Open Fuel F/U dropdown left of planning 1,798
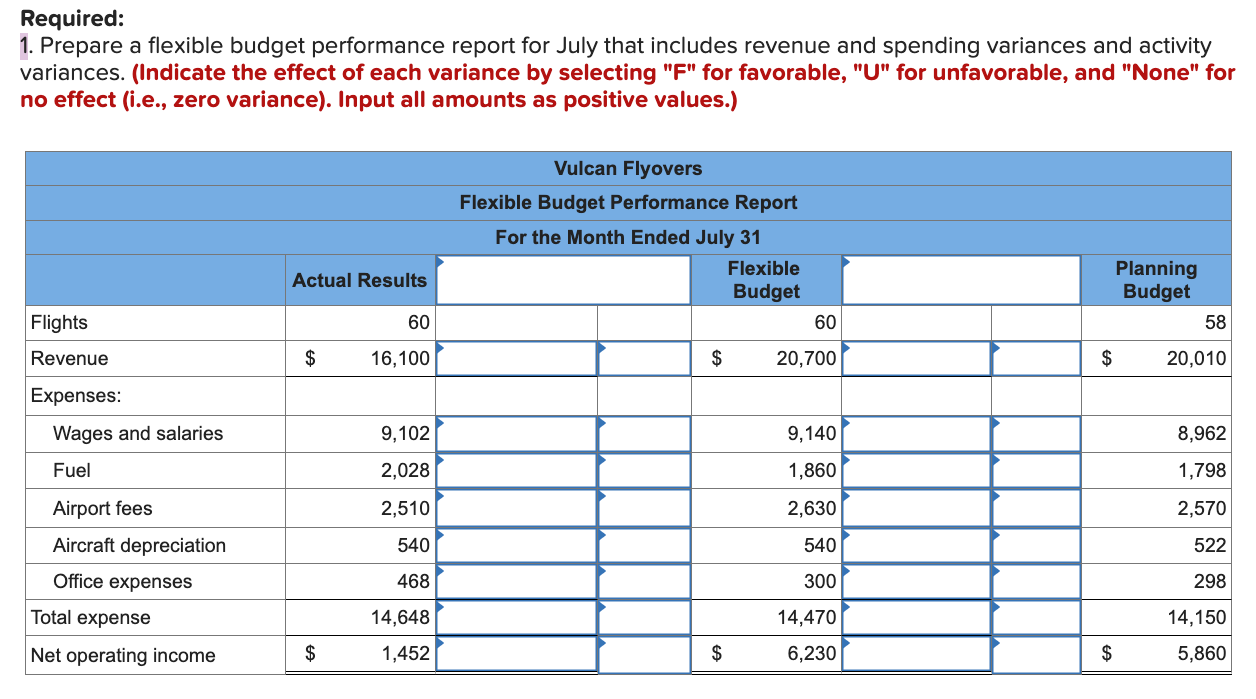The width and height of the screenshot is (1256, 699). pos(1036,470)
